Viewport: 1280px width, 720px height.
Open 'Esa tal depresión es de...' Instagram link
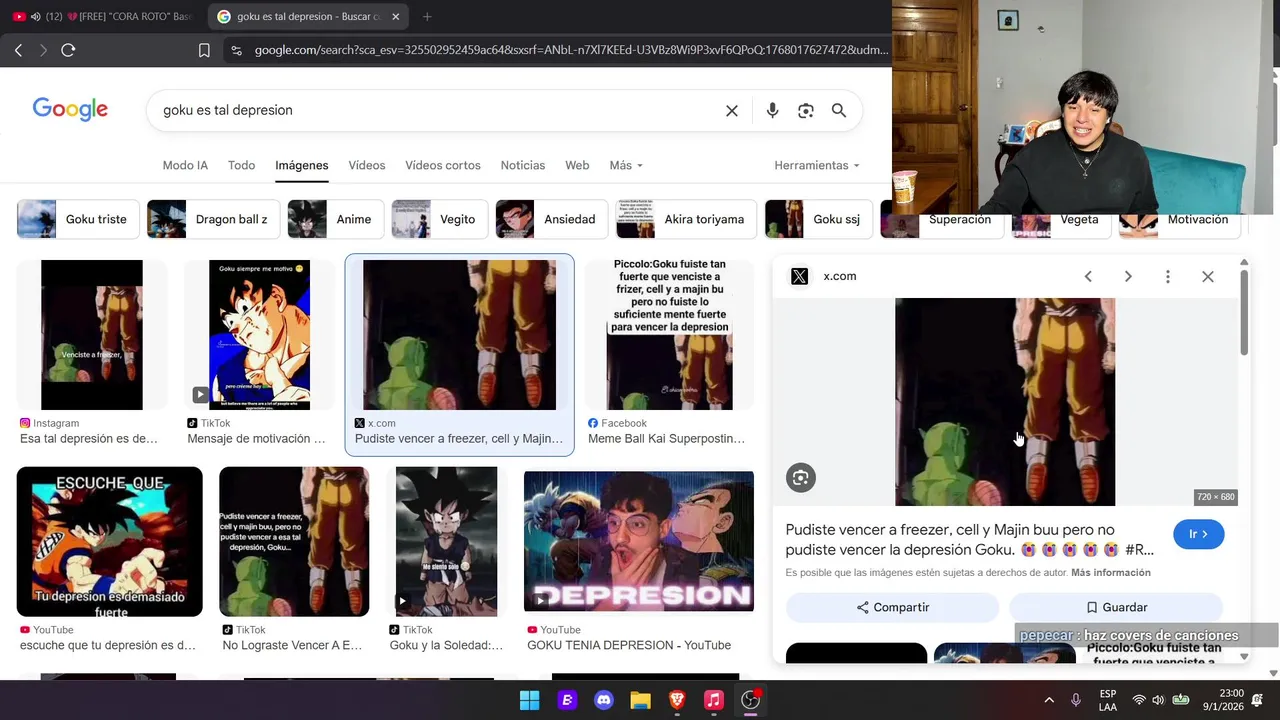tap(89, 439)
